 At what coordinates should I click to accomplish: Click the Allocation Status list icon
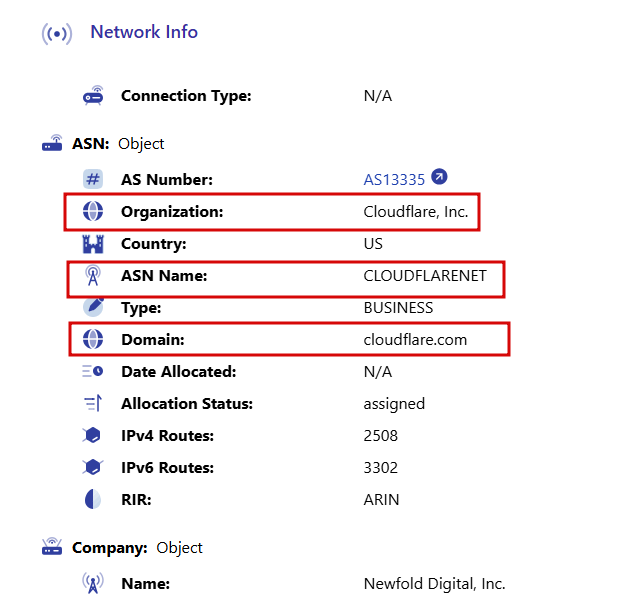click(x=93, y=403)
